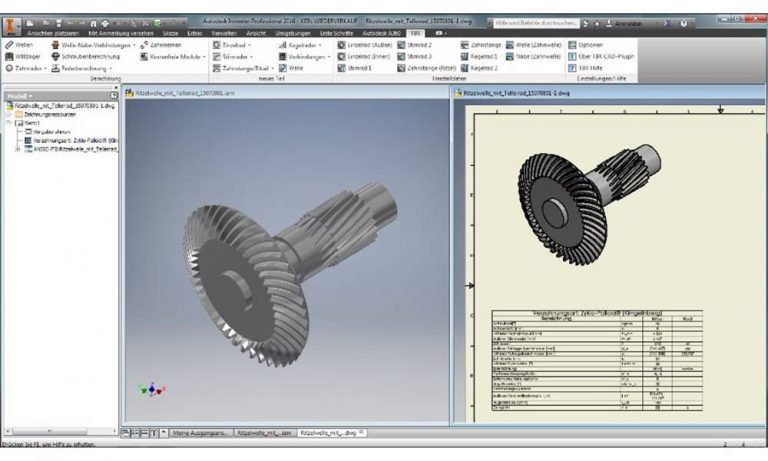Insert Einzelrad (Außen) manufacturing data

365,45
